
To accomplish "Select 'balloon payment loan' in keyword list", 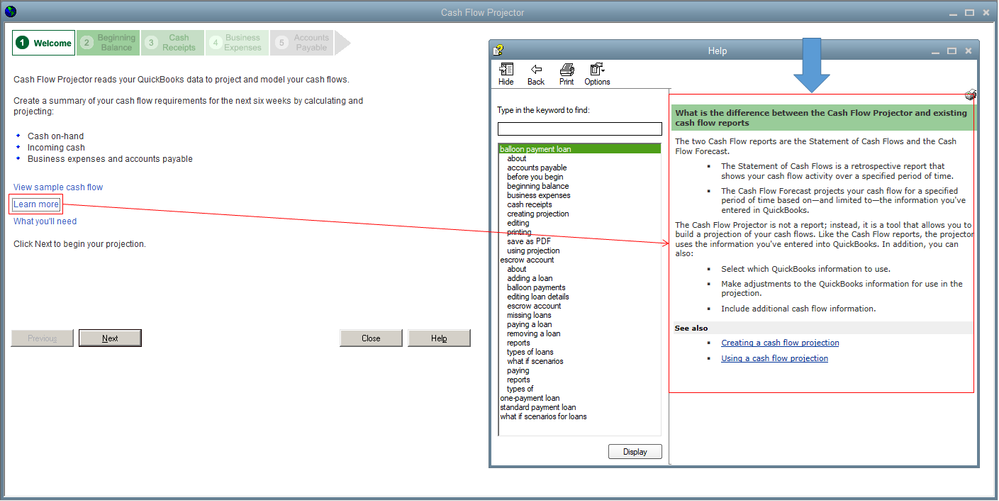I will click(x=580, y=149).
